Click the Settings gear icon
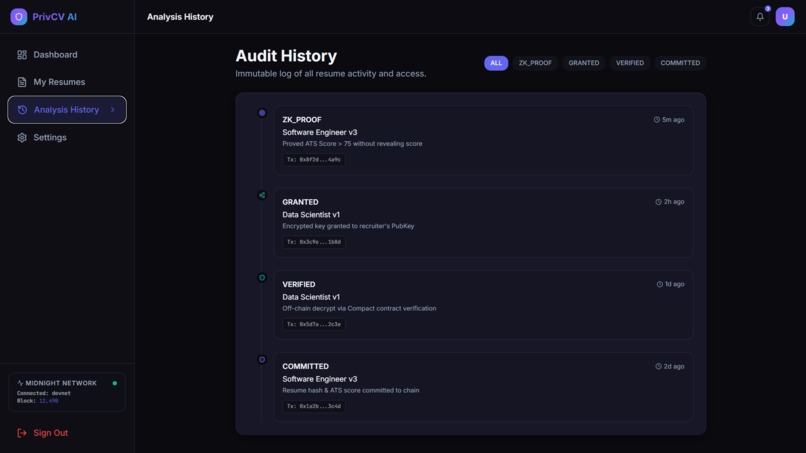The height and width of the screenshot is (453, 806). click(22, 137)
